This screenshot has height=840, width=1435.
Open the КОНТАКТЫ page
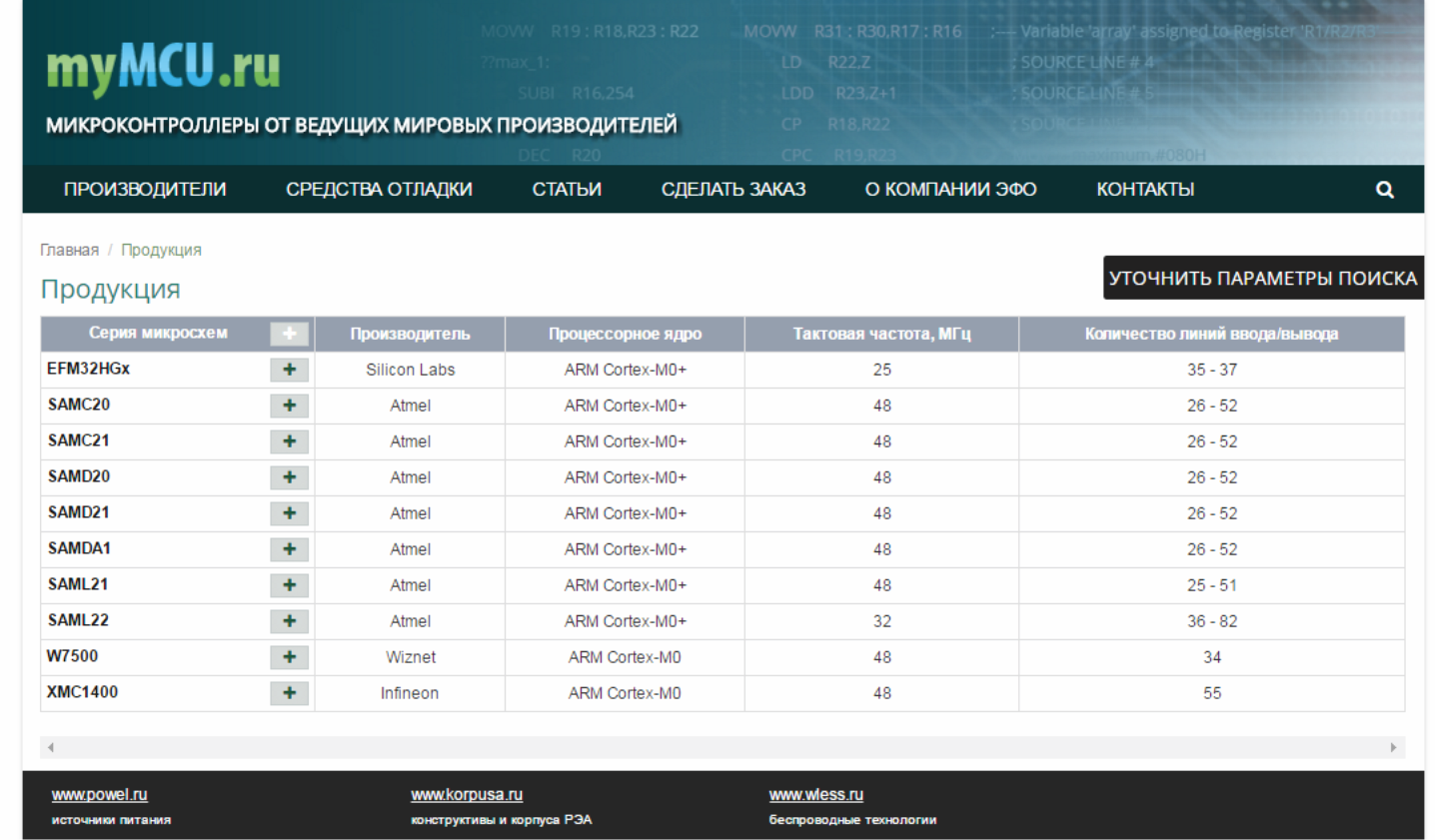point(1145,190)
